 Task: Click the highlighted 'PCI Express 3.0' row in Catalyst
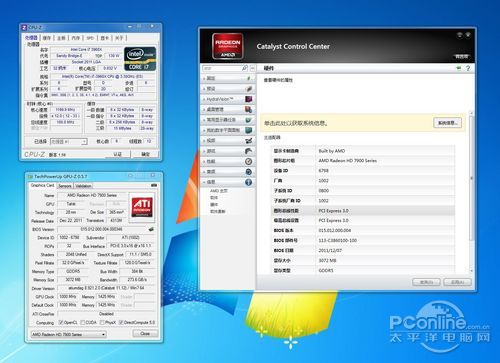363,211
